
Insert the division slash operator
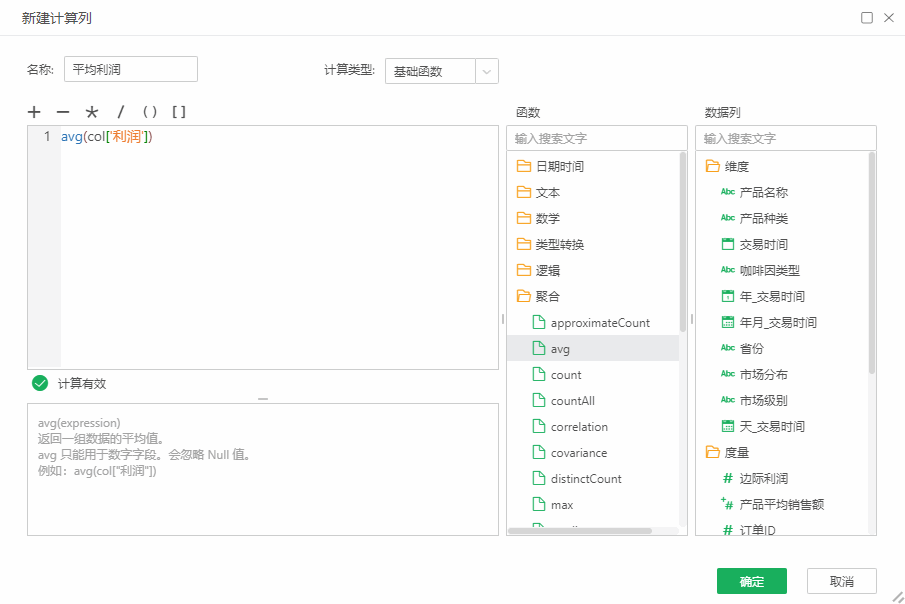[121, 112]
